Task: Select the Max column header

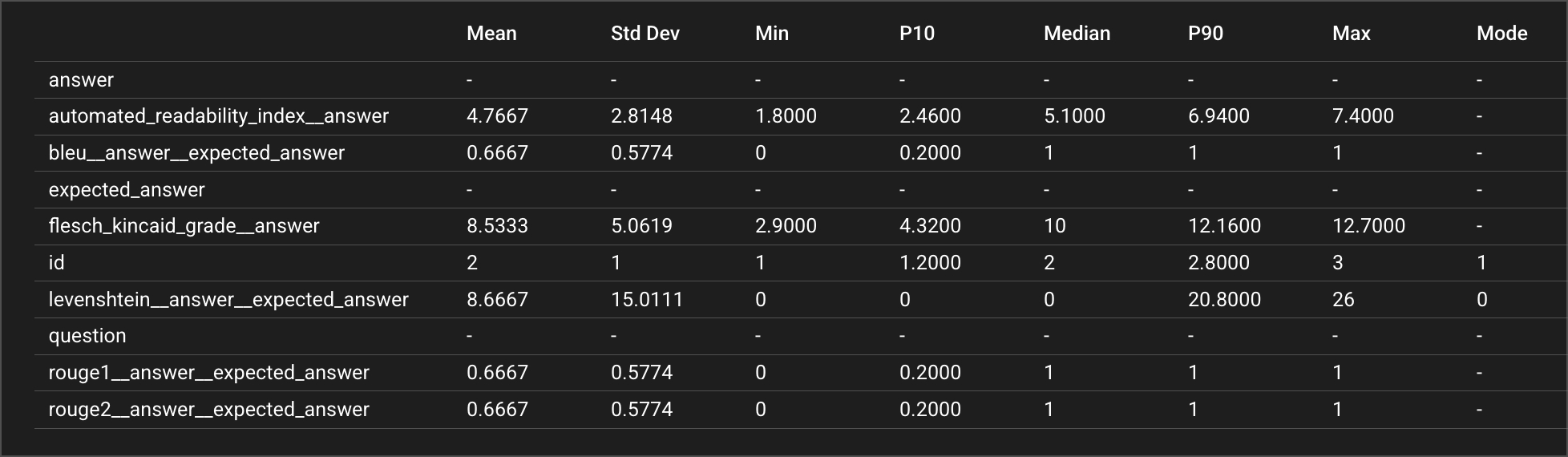Action: coord(1351,33)
